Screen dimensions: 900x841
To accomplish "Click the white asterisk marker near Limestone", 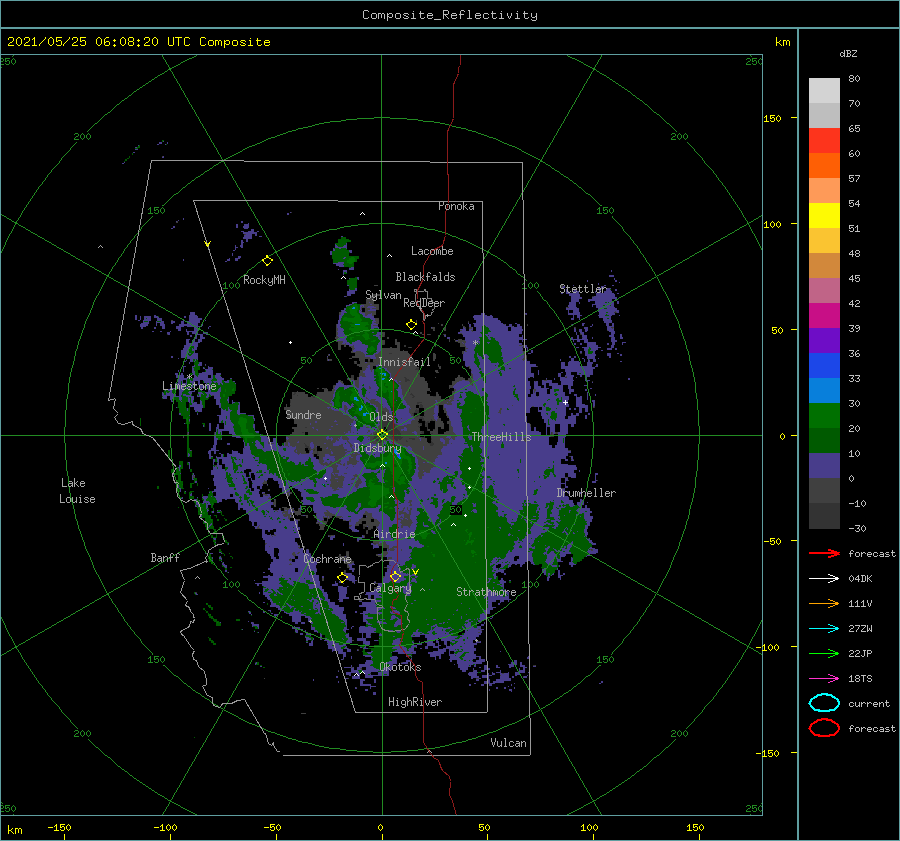I will click(189, 377).
